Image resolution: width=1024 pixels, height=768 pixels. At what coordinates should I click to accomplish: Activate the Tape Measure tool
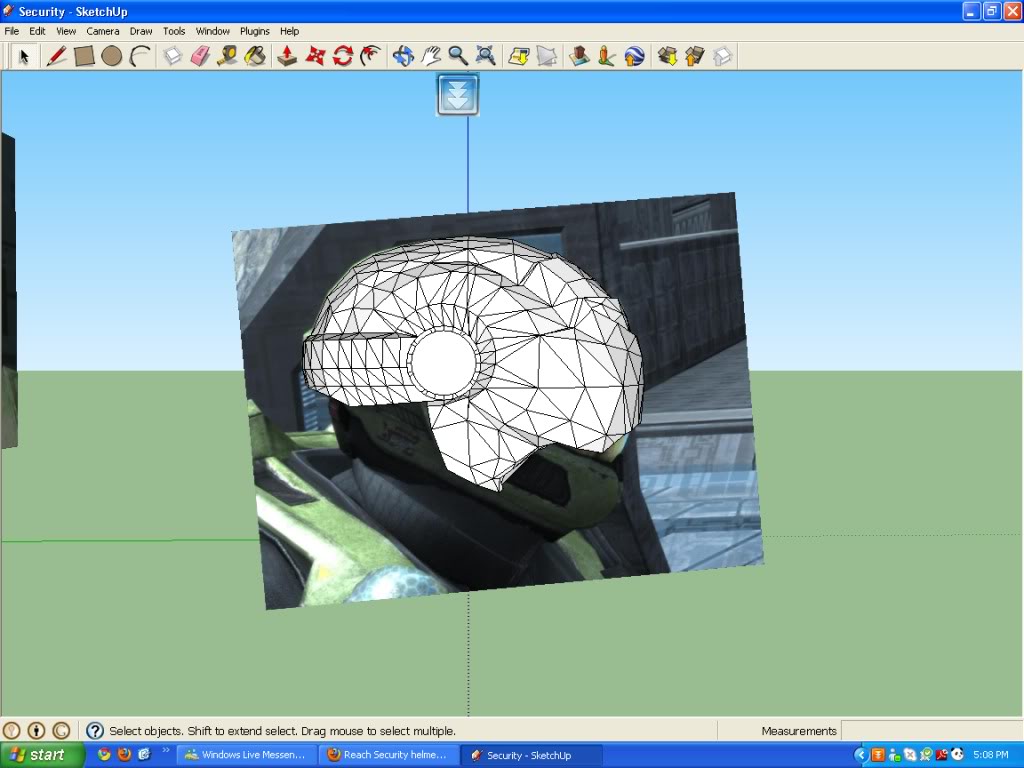point(227,57)
